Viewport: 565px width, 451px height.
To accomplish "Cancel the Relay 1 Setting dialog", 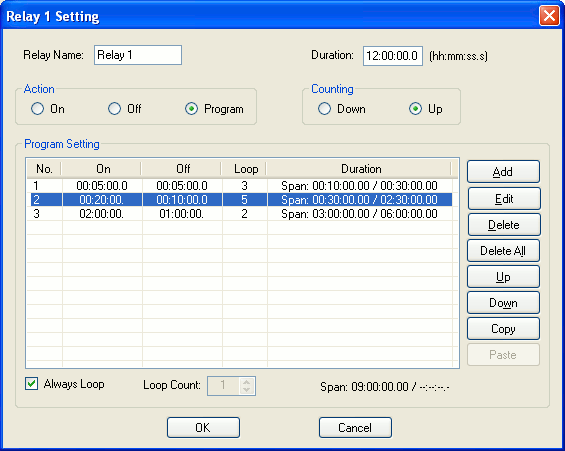I will pos(355,428).
